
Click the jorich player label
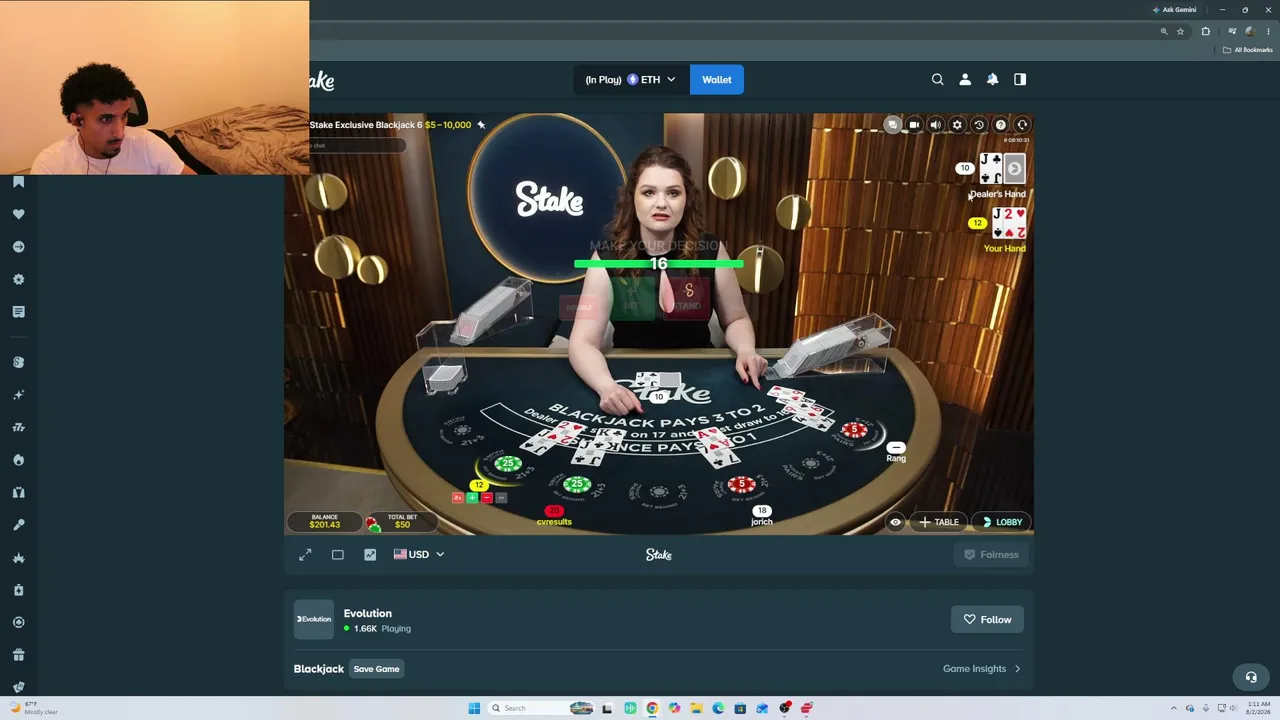(762, 522)
